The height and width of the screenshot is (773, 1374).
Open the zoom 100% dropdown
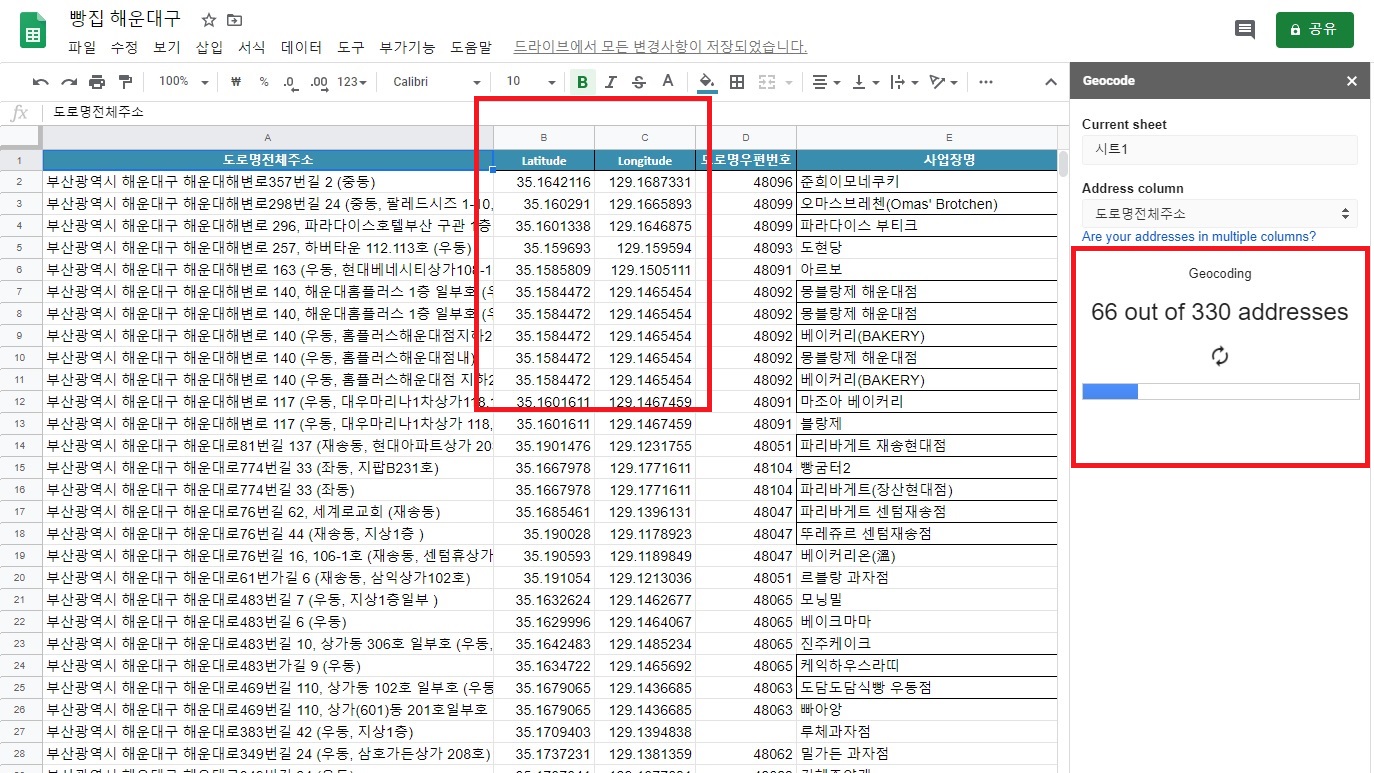(x=184, y=82)
